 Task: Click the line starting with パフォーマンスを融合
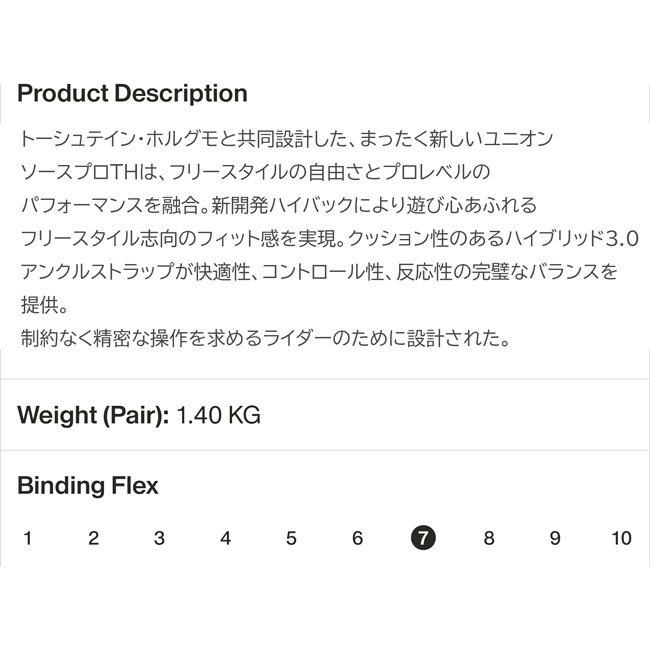tap(279, 205)
